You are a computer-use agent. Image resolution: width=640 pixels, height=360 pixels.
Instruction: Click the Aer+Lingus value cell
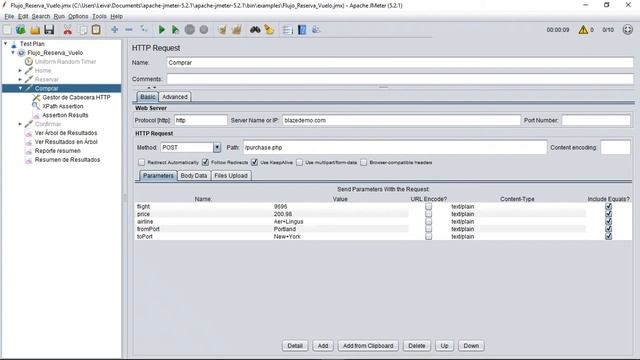point(341,222)
